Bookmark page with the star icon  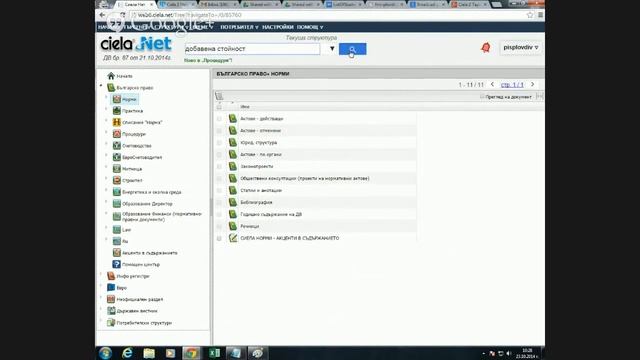click(x=530, y=15)
